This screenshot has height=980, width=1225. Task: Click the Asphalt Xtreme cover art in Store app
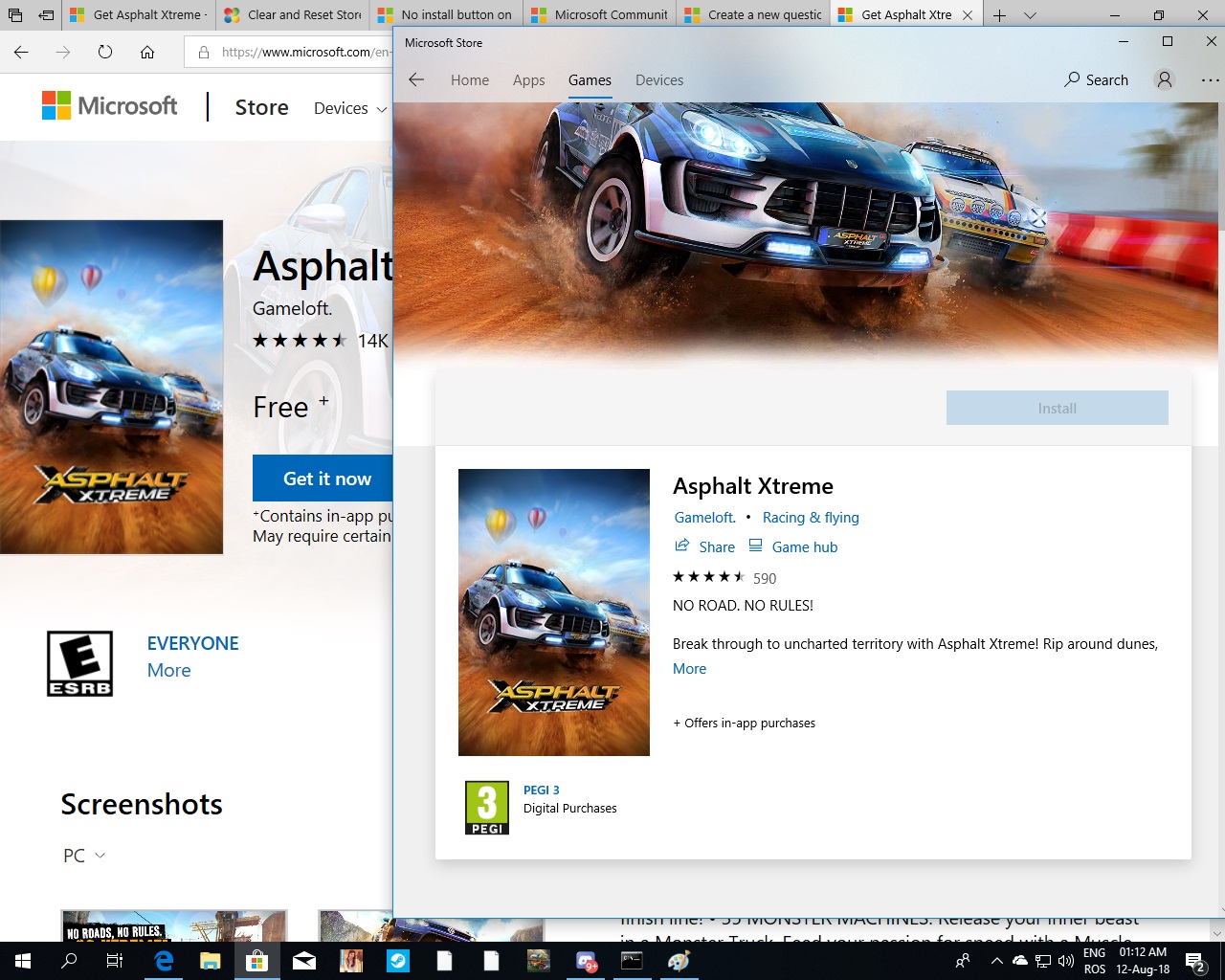tap(554, 612)
